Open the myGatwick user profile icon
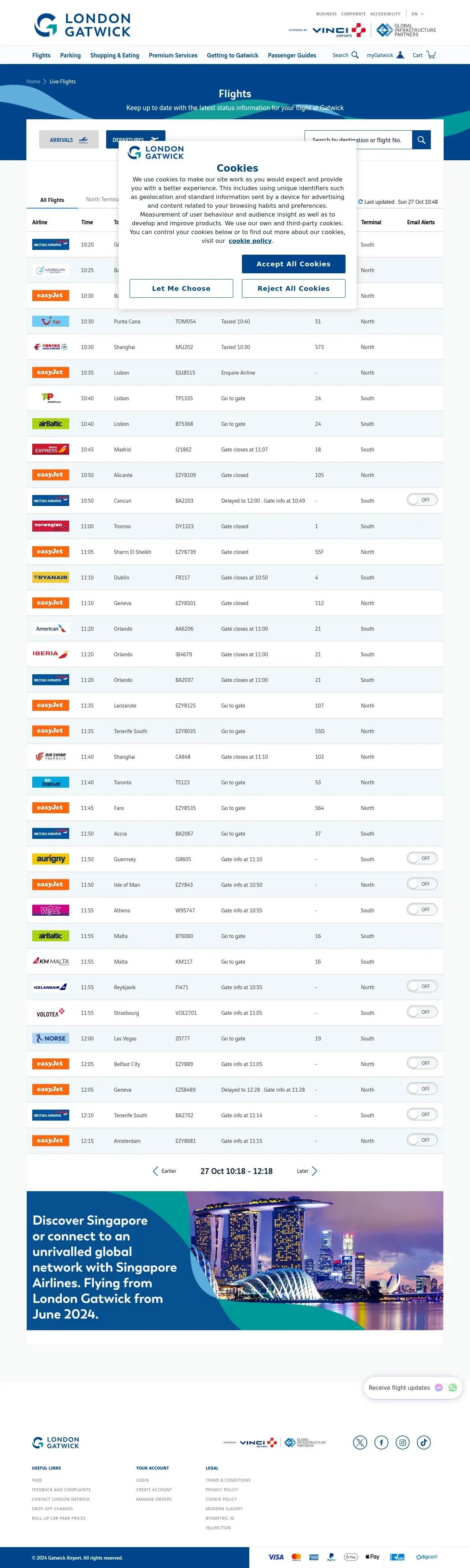This screenshot has width=470, height=1568. tap(400, 55)
